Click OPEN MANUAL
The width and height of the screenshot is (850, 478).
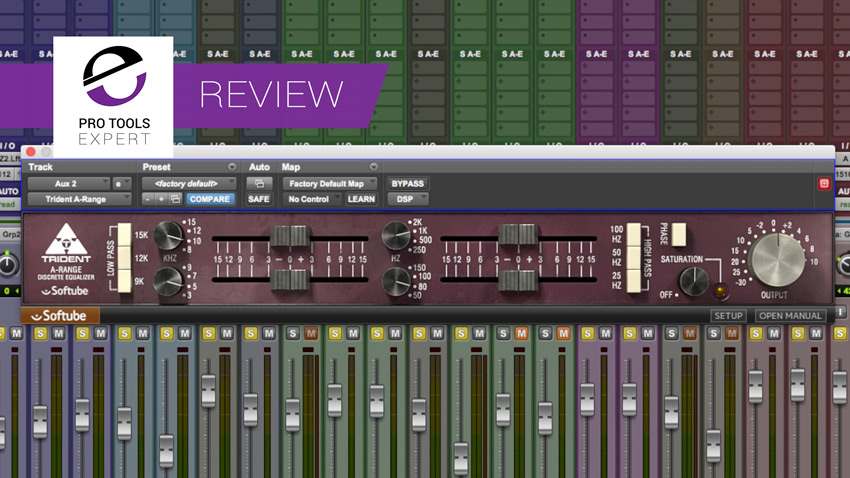click(790, 315)
